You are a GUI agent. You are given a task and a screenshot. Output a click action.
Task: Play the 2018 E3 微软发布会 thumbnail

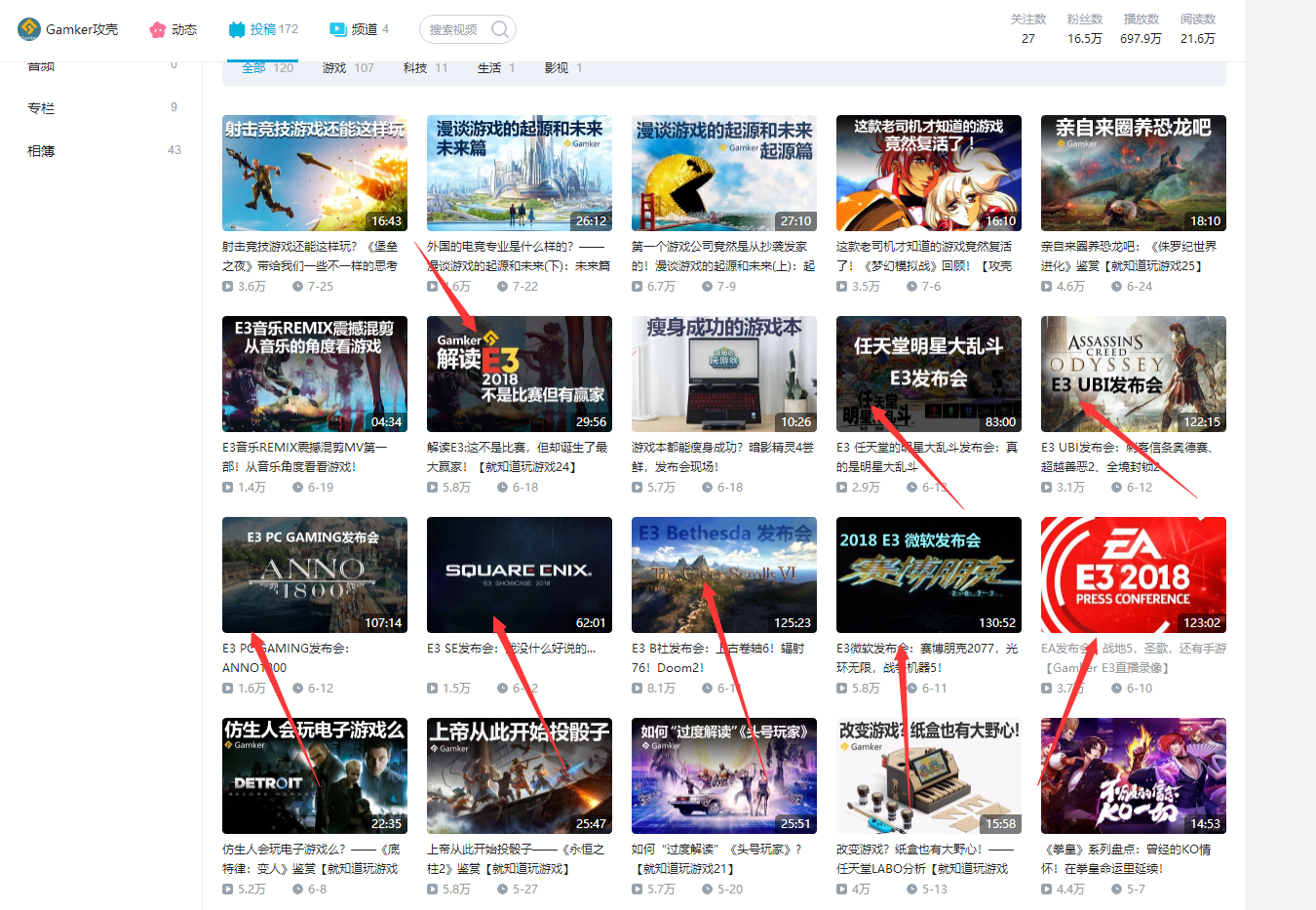(x=929, y=575)
